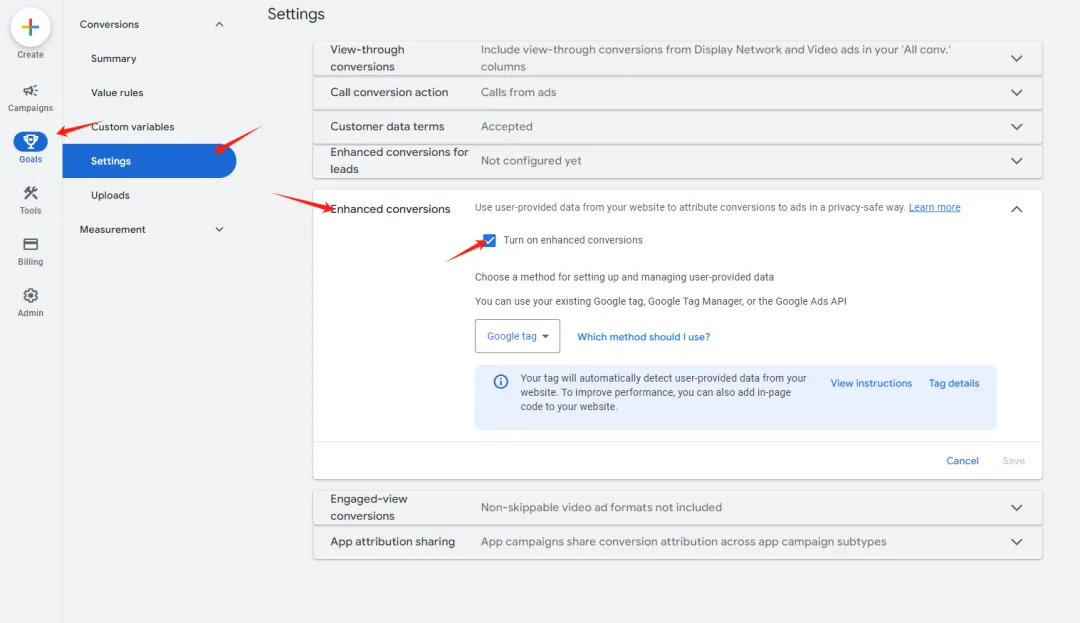The width and height of the screenshot is (1080, 623).
Task: Click the Settings page heading
Action: click(x=296, y=14)
